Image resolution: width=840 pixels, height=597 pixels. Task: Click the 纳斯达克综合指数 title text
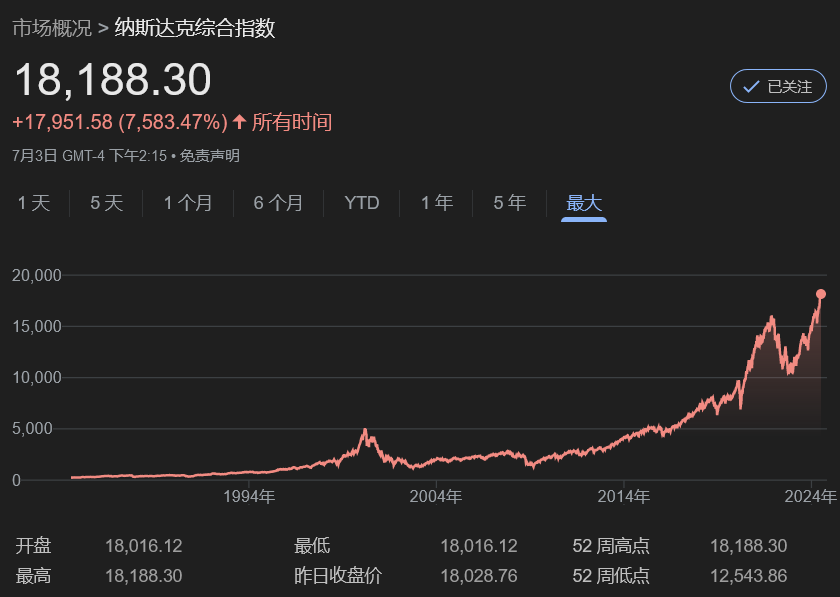click(194, 28)
